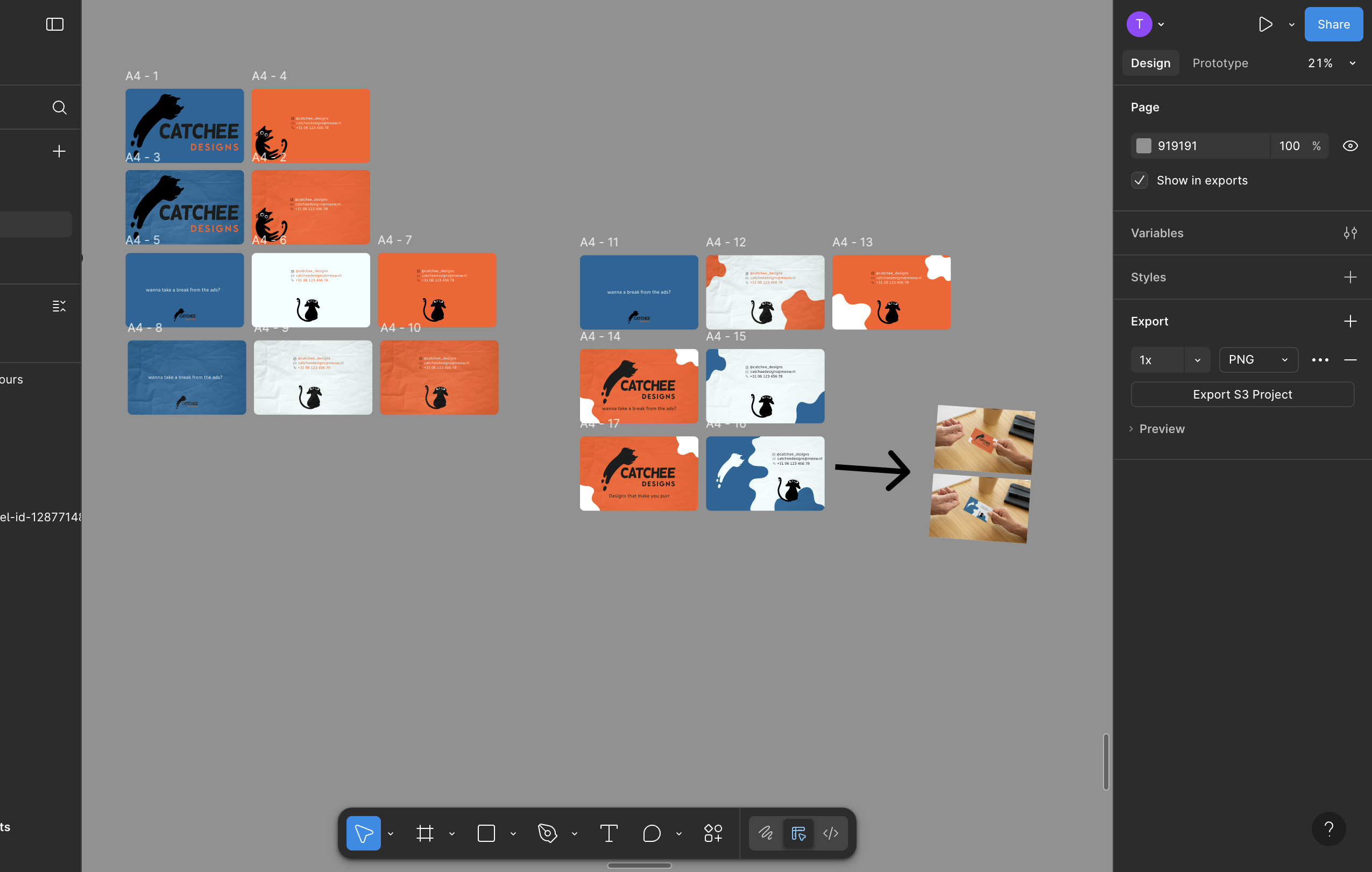Screen dimensions: 1372x872
Task: Click the page background color swatch
Action: pos(1143,146)
